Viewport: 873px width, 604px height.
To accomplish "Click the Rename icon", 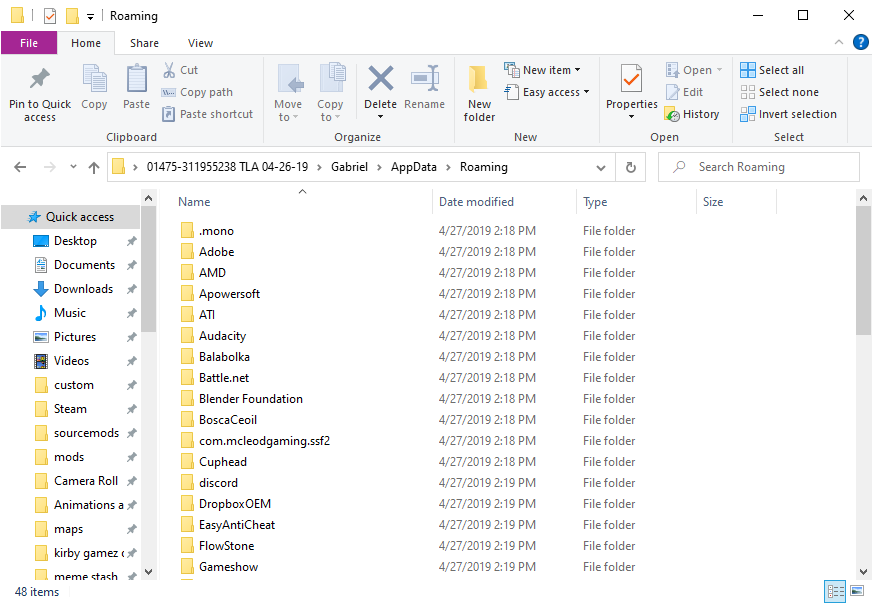I will [425, 79].
